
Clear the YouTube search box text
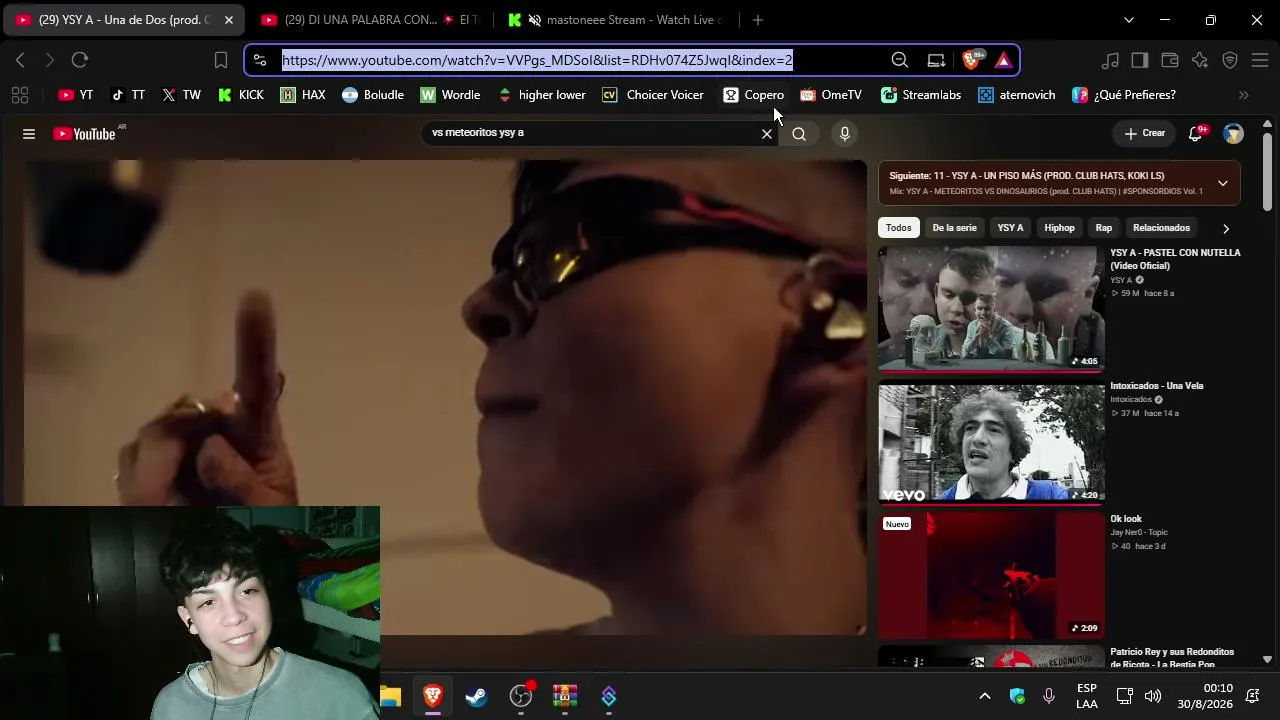click(767, 134)
